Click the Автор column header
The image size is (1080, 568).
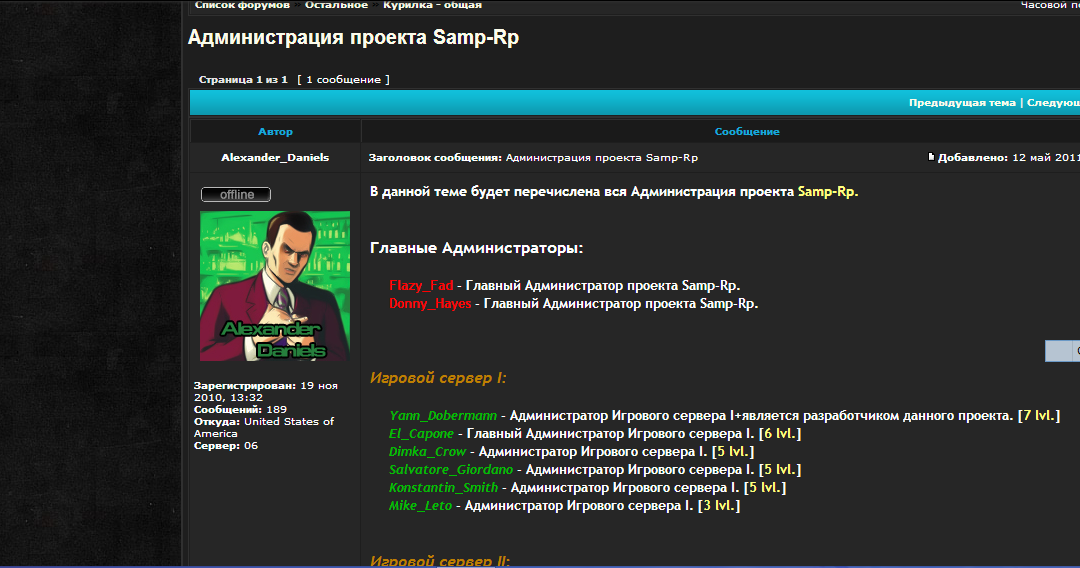pos(275,132)
